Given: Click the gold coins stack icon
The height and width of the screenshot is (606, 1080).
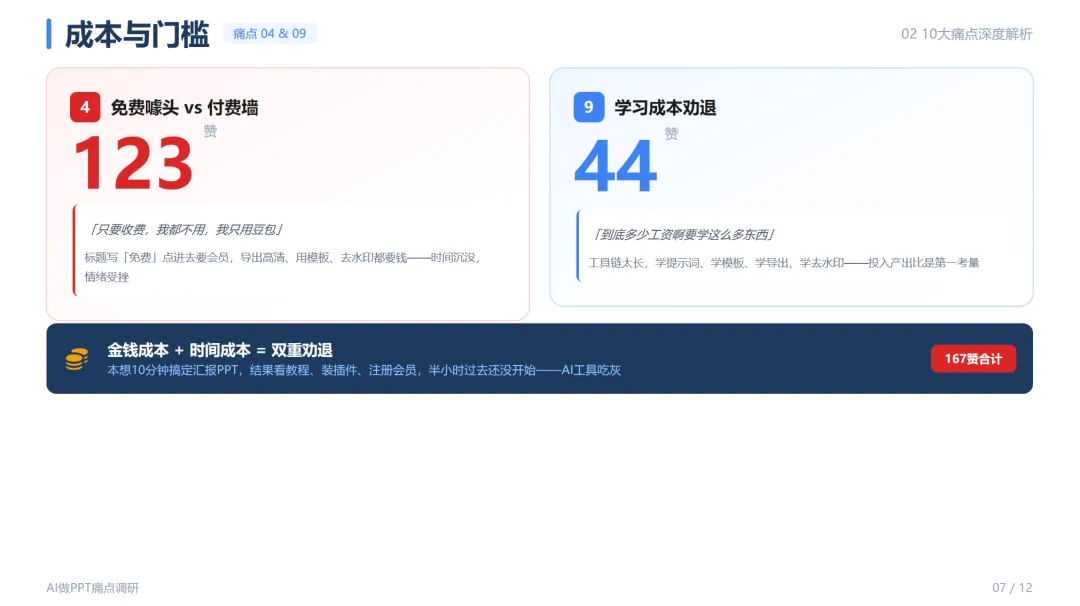Looking at the screenshot, I should [76, 359].
